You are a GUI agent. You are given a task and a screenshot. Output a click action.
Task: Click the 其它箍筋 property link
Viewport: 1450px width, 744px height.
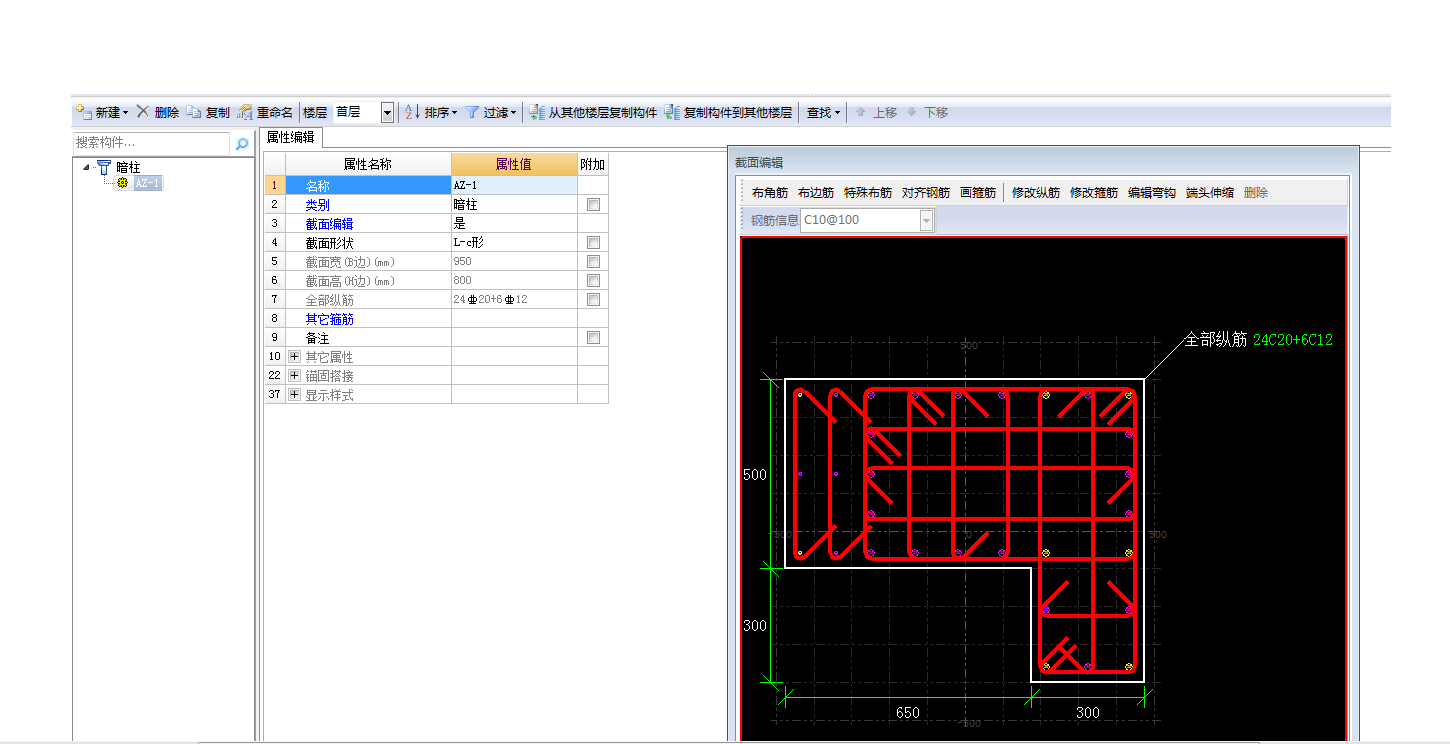[x=329, y=319]
